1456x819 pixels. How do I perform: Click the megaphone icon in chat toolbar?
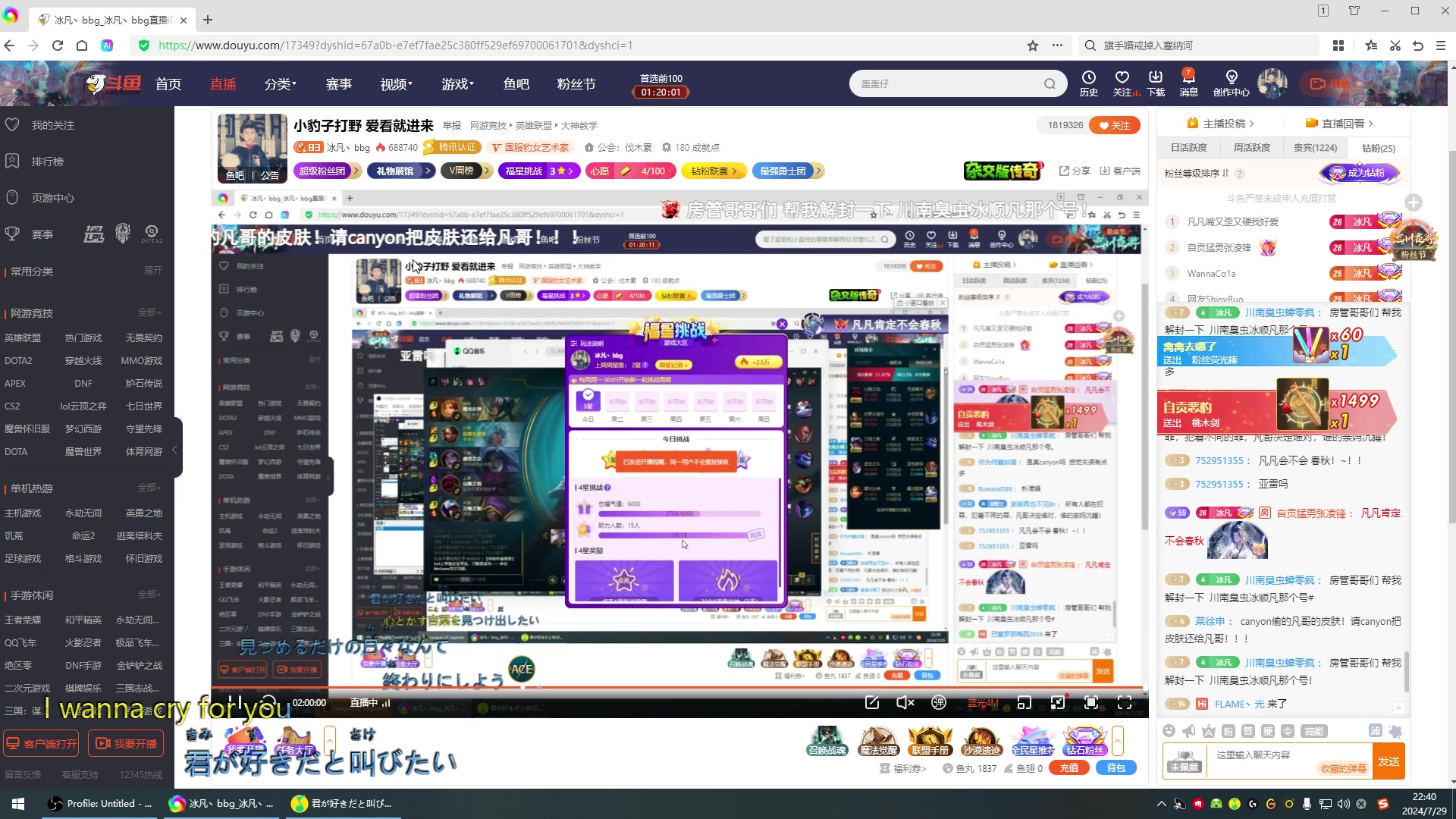point(1189,731)
